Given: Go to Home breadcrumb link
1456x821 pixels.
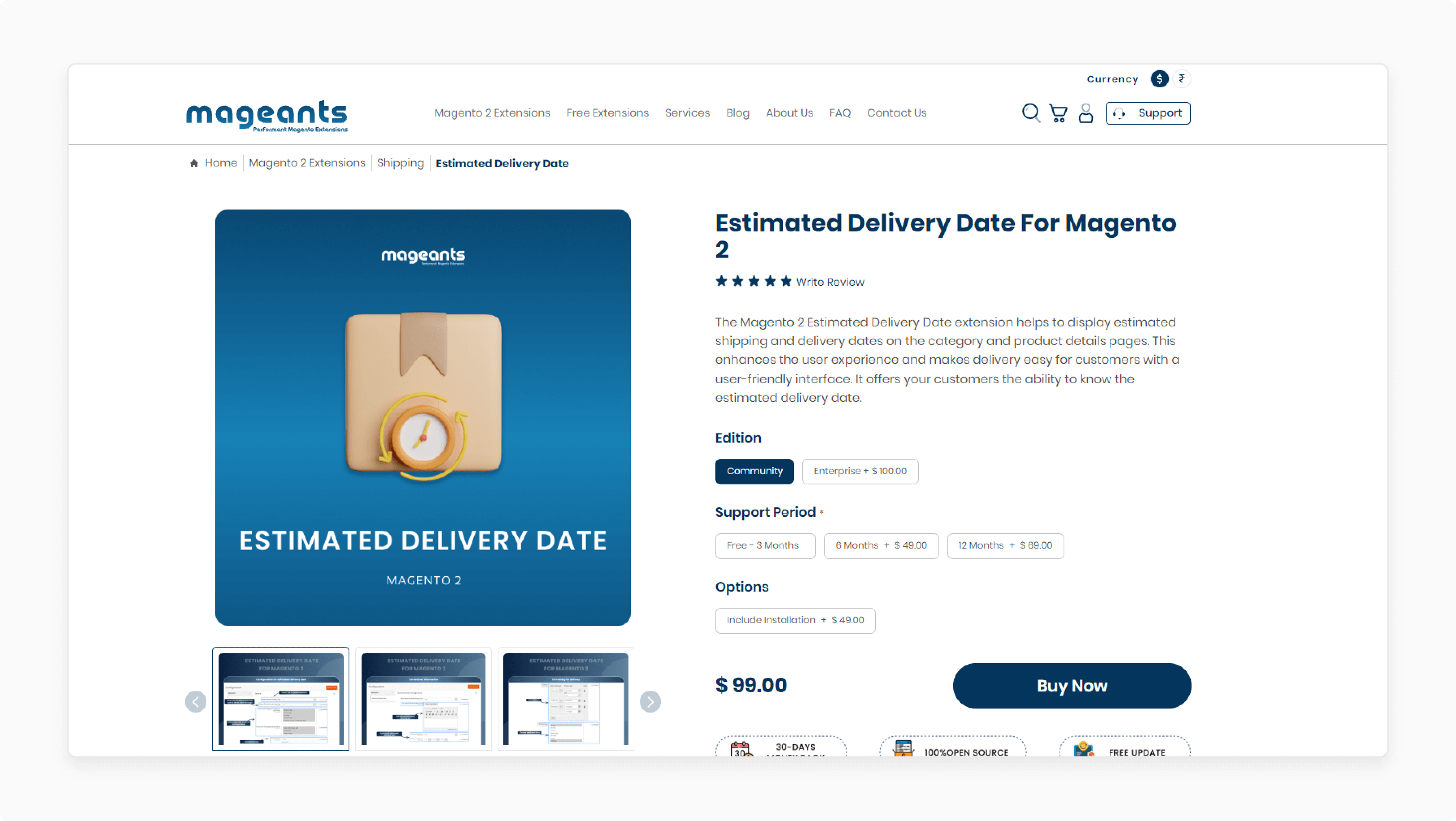Looking at the screenshot, I should (221, 163).
